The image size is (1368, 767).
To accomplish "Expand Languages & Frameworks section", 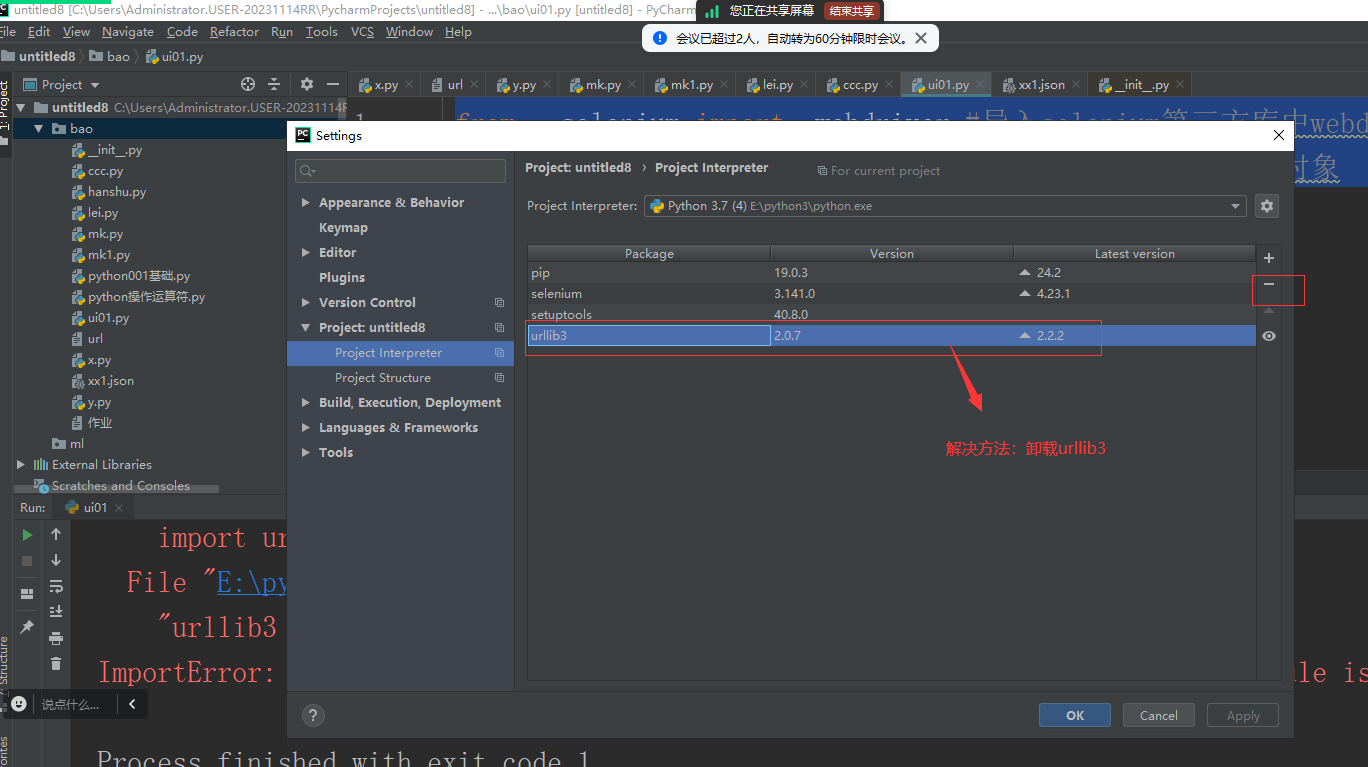I will tap(305, 428).
